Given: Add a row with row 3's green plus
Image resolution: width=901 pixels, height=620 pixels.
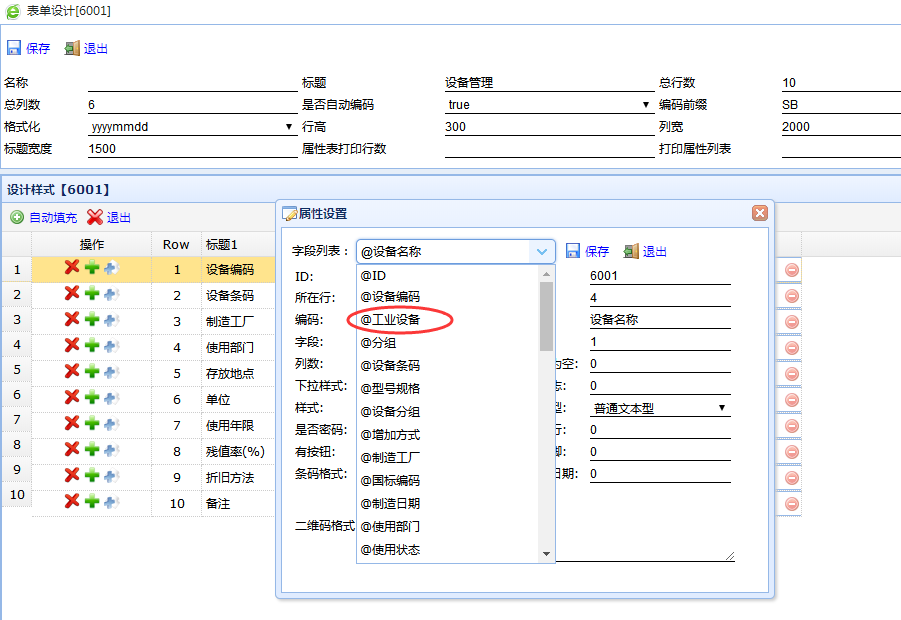Looking at the screenshot, I should tap(91, 319).
